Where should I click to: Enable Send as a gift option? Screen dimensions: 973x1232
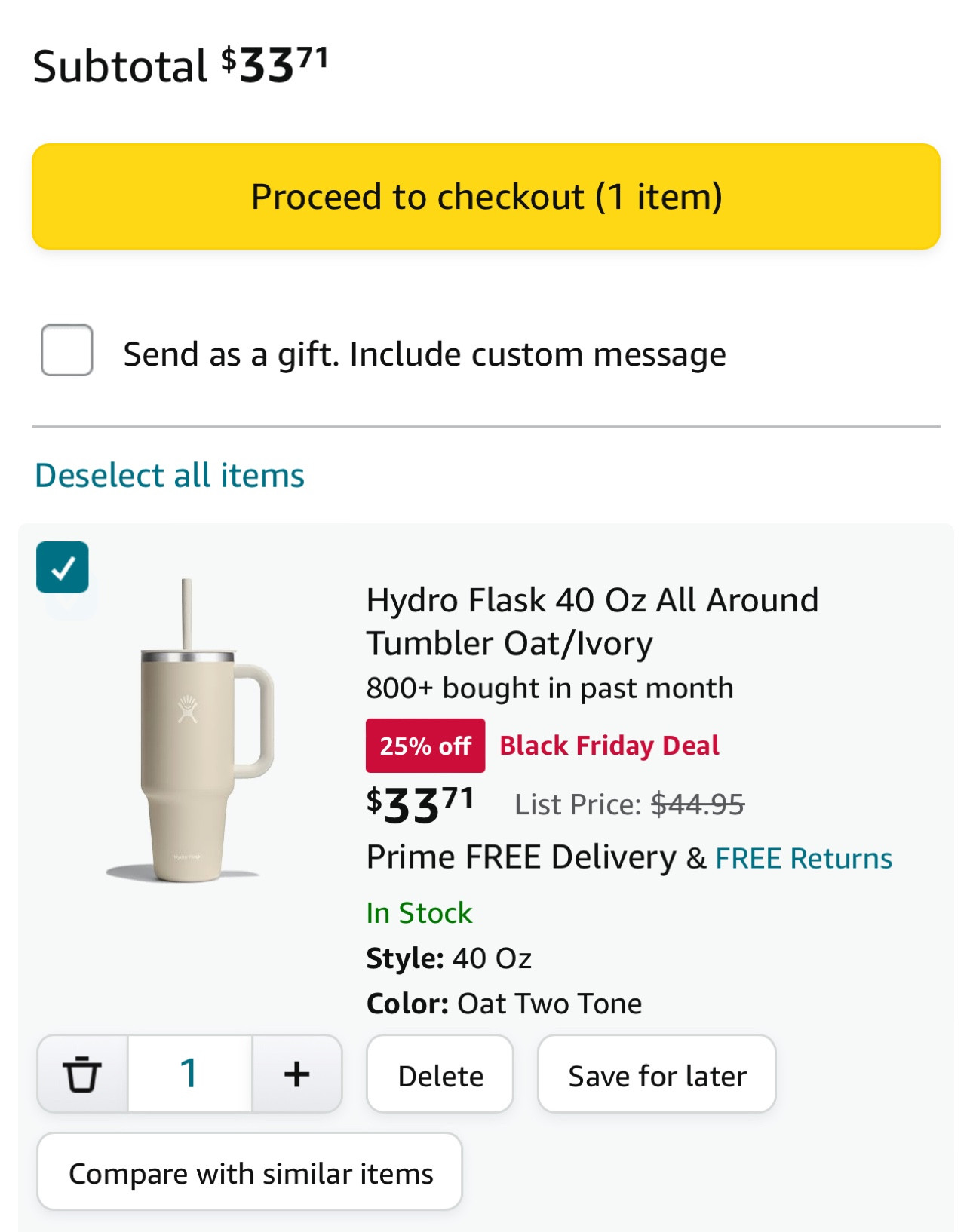tap(66, 352)
